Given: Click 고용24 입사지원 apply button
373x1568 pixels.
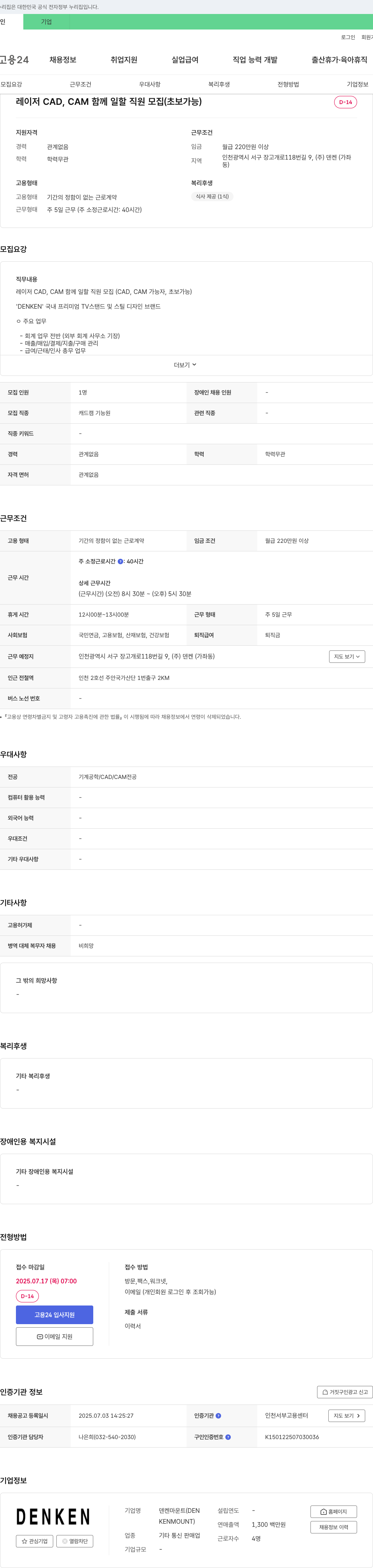Looking at the screenshot, I should (x=54, y=1315).
